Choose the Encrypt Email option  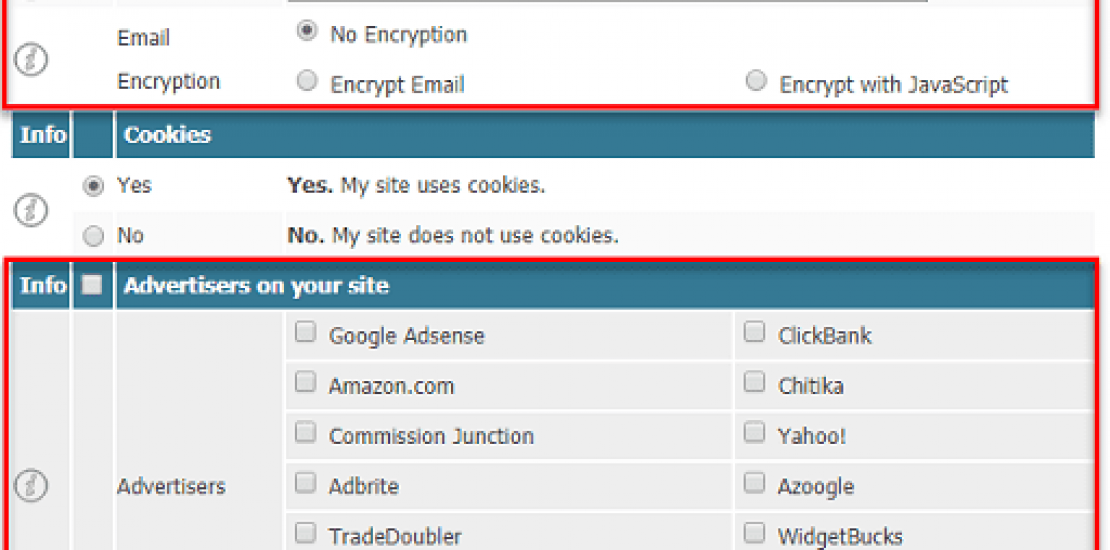308,81
